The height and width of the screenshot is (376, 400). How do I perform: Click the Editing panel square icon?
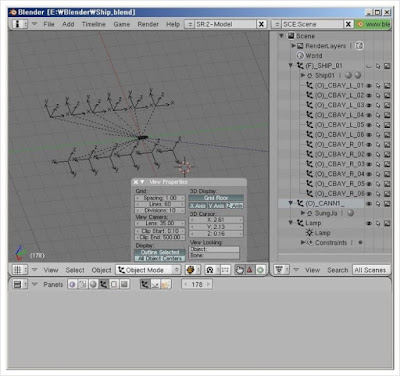114,284
